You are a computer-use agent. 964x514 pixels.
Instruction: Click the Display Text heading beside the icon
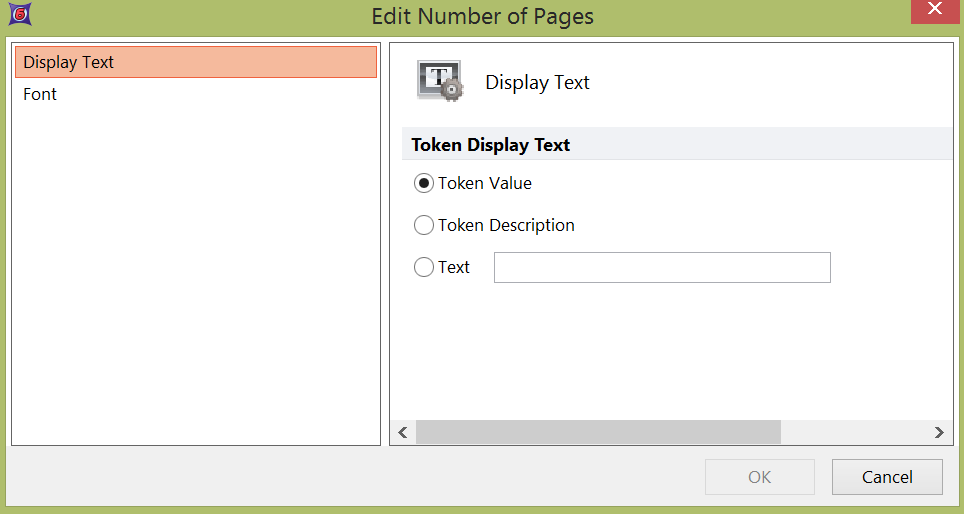tap(537, 83)
